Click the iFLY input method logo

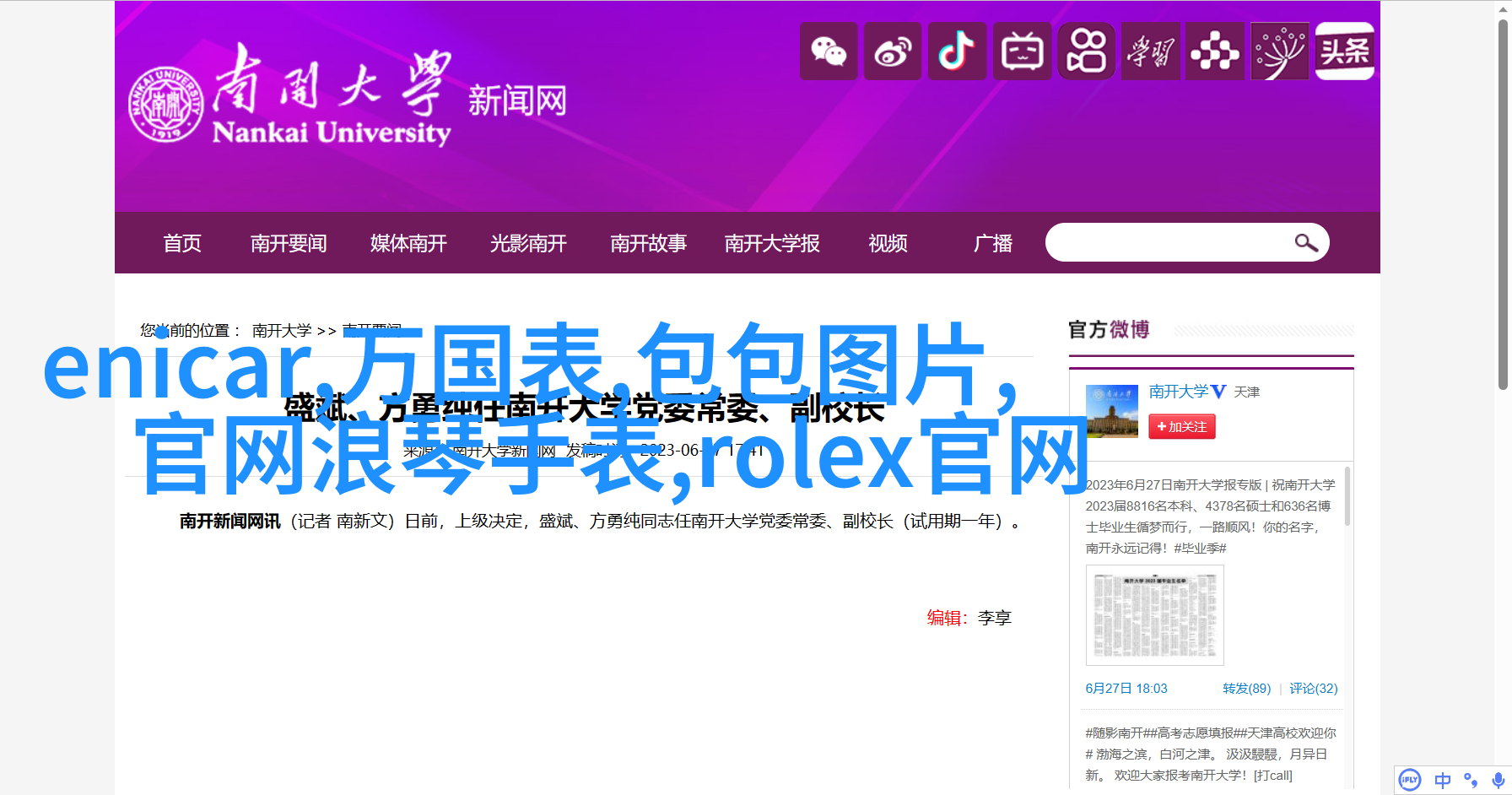[x=1409, y=780]
